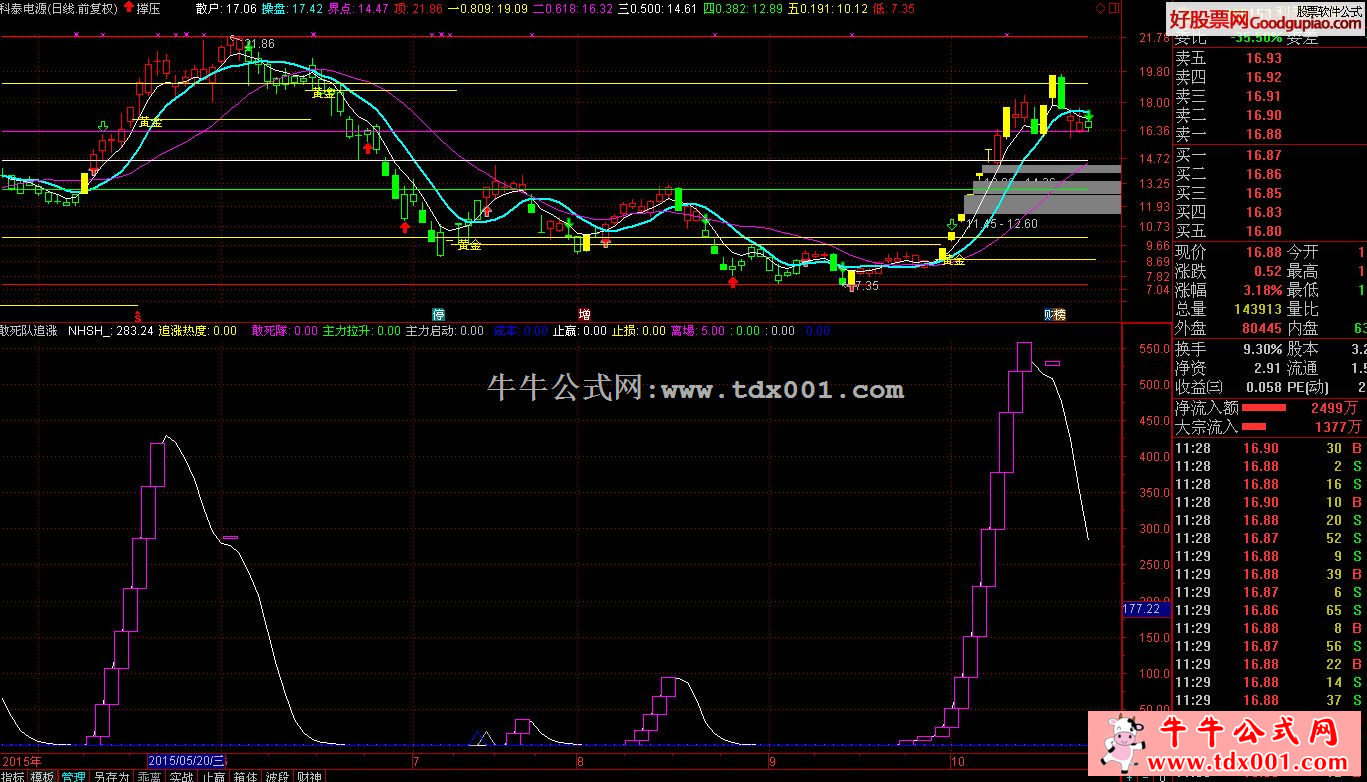
Task: Click the red up-arrow before 撑压
Action: pos(129,7)
